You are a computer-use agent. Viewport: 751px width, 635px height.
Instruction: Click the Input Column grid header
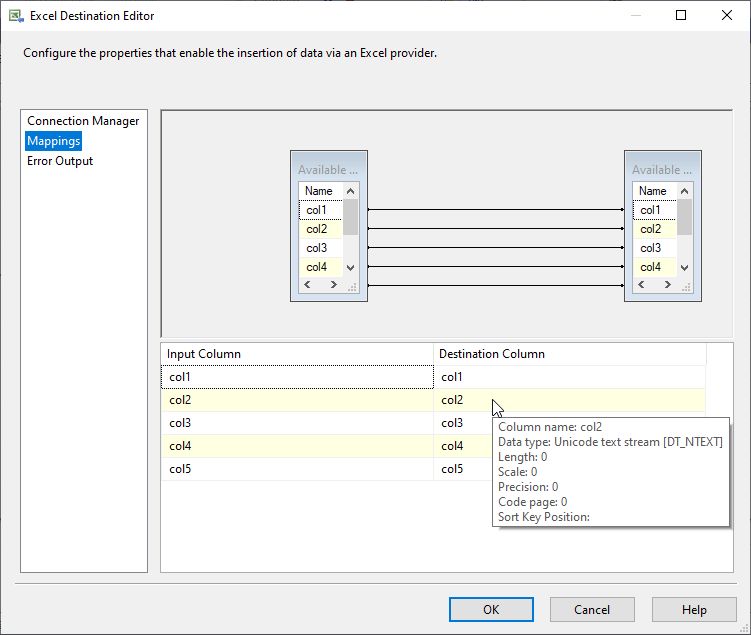[x=297, y=354]
